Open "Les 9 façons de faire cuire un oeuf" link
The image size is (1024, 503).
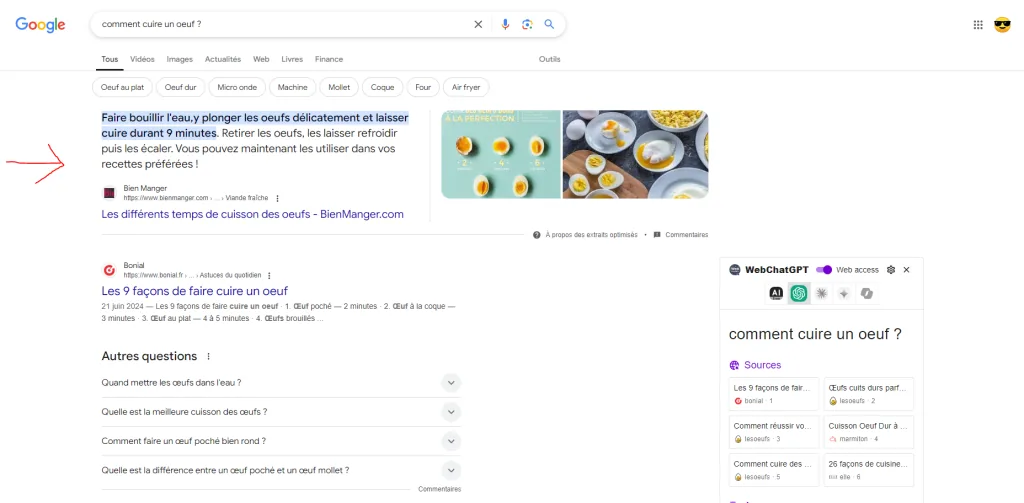pos(195,291)
